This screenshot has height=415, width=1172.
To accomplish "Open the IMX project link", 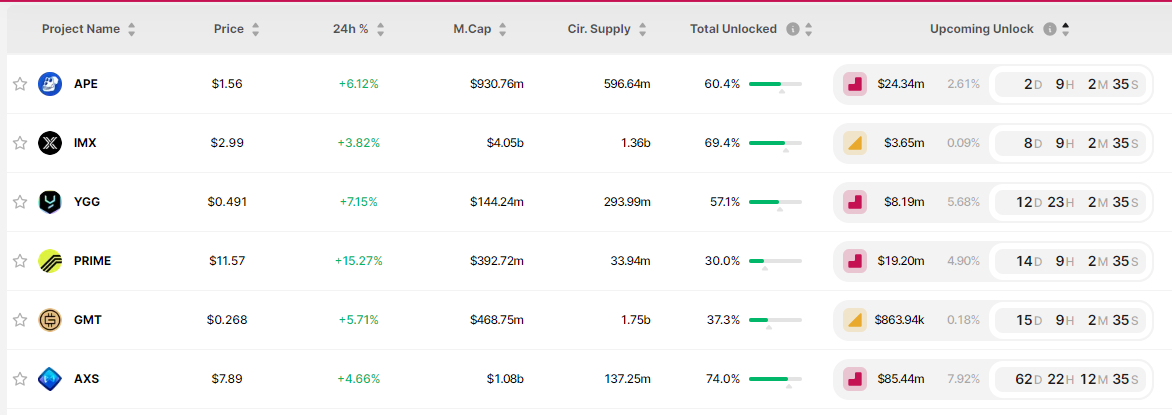I will click(x=85, y=143).
